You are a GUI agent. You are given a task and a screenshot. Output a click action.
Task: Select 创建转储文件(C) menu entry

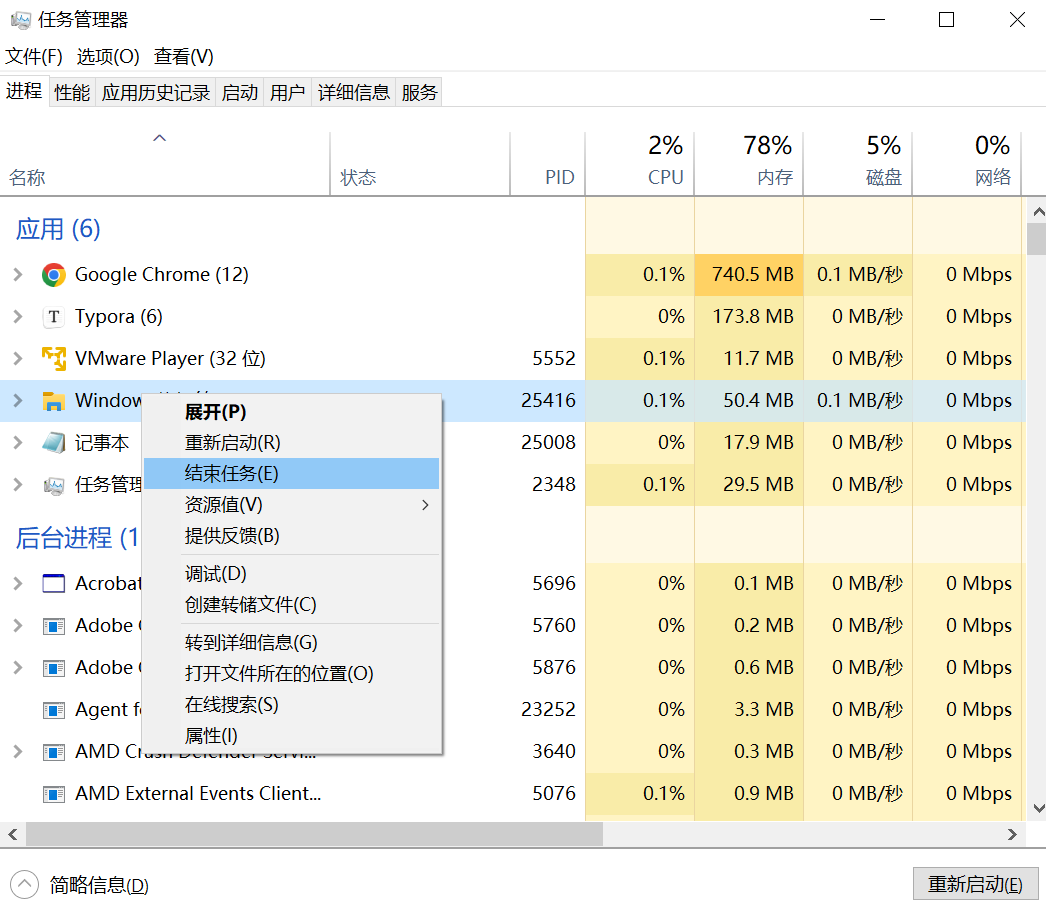pyautogui.click(x=292, y=604)
